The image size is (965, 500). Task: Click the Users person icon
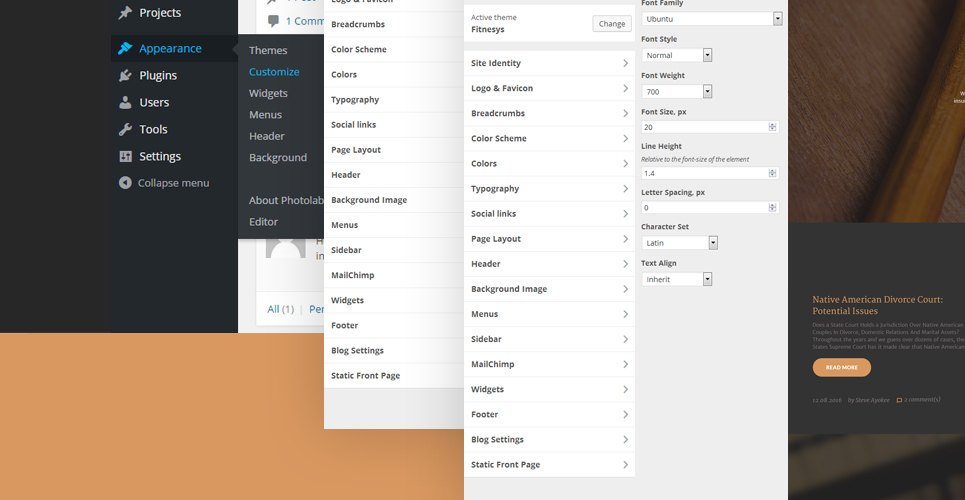[125, 102]
